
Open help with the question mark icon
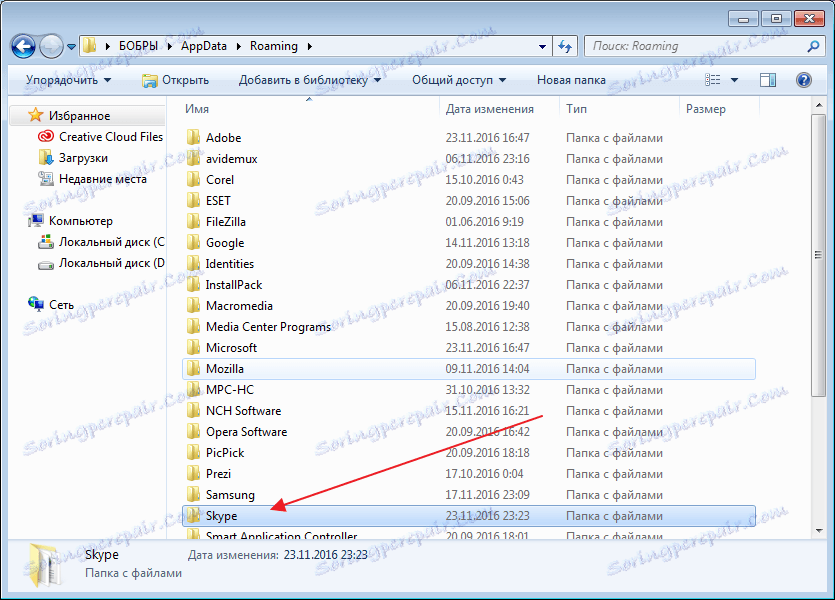pyautogui.click(x=804, y=80)
